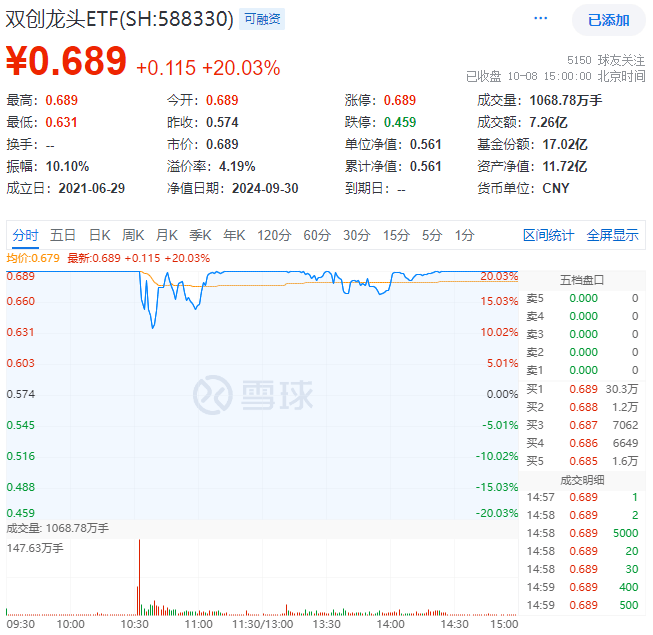The image size is (653, 635).
Task: Click the 买1 bid row 30.3万
Action: pyautogui.click(x=582, y=389)
